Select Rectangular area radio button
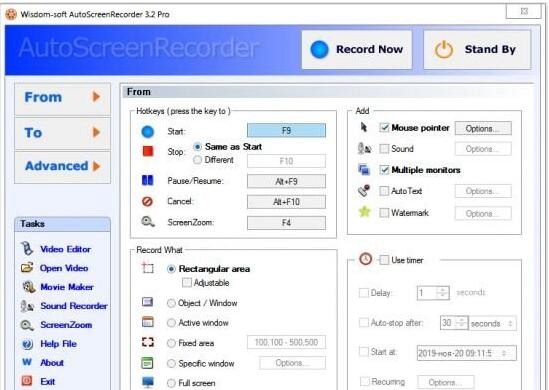 [x=171, y=269]
